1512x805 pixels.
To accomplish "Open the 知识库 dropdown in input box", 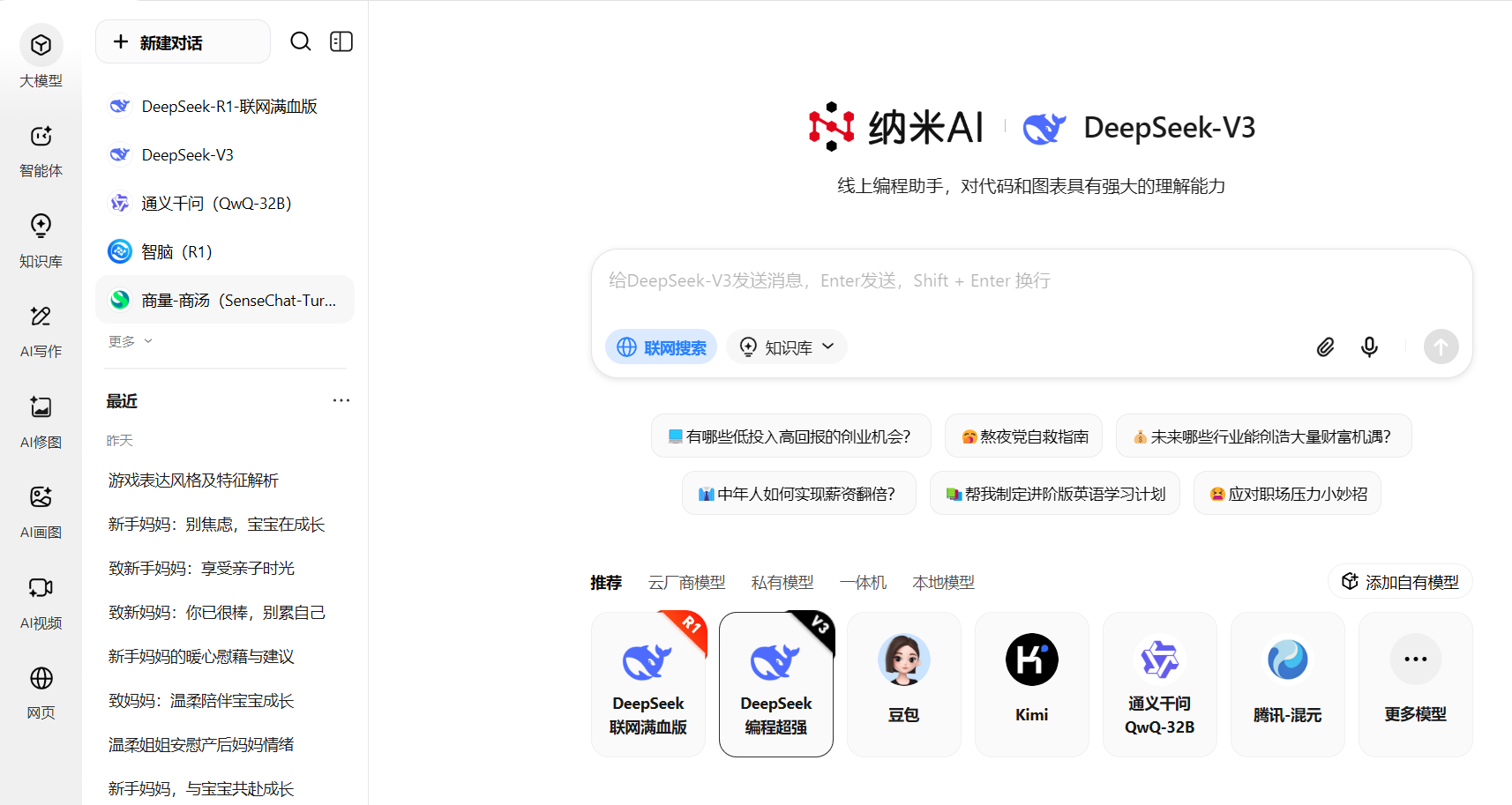I will pyautogui.click(x=787, y=347).
